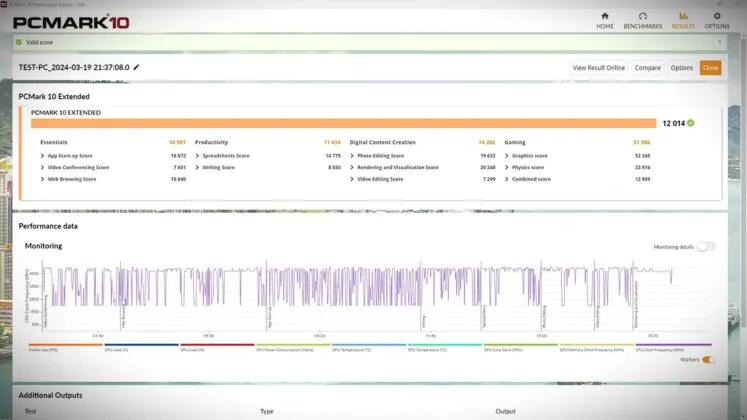Click result title TEST-PC_2024-03-19 21:37:08.0
747x420 pixels.
click(x=74, y=67)
